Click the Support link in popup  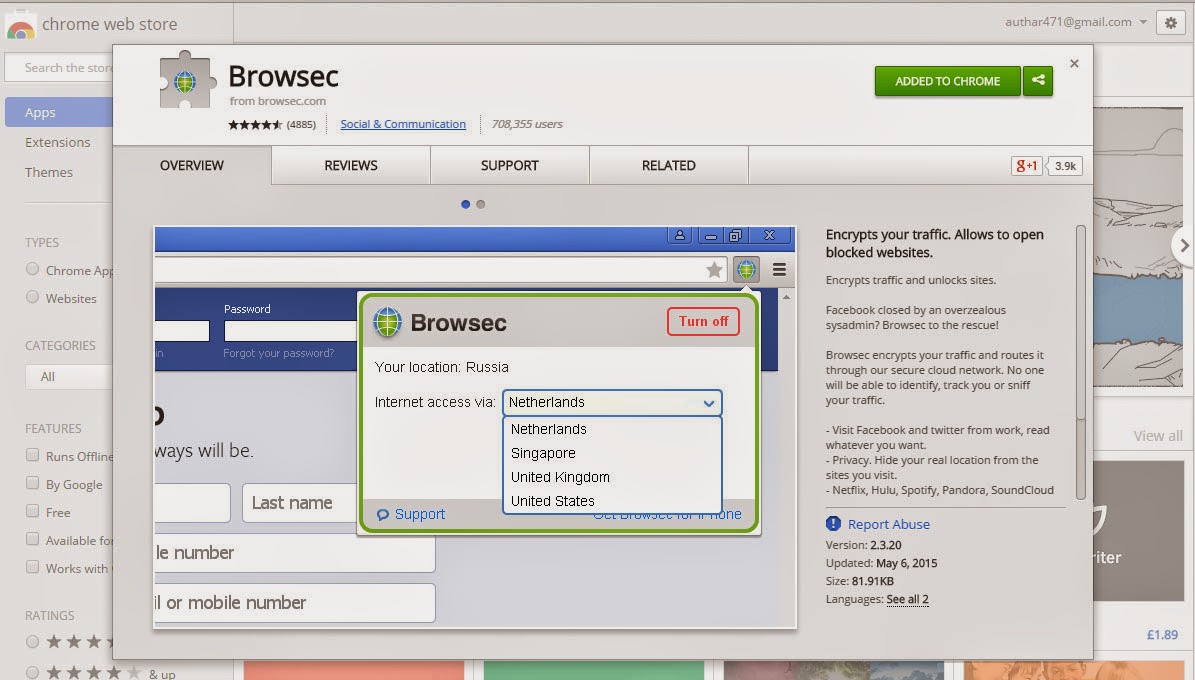[419, 515]
